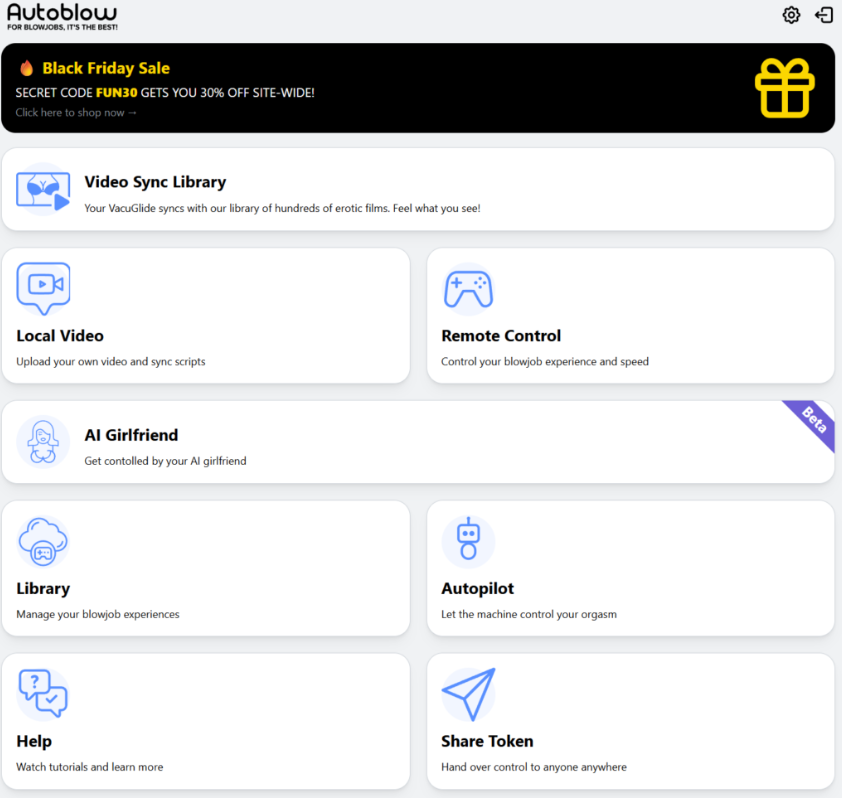
Task: Open the Video Sync Library title
Action: click(155, 182)
